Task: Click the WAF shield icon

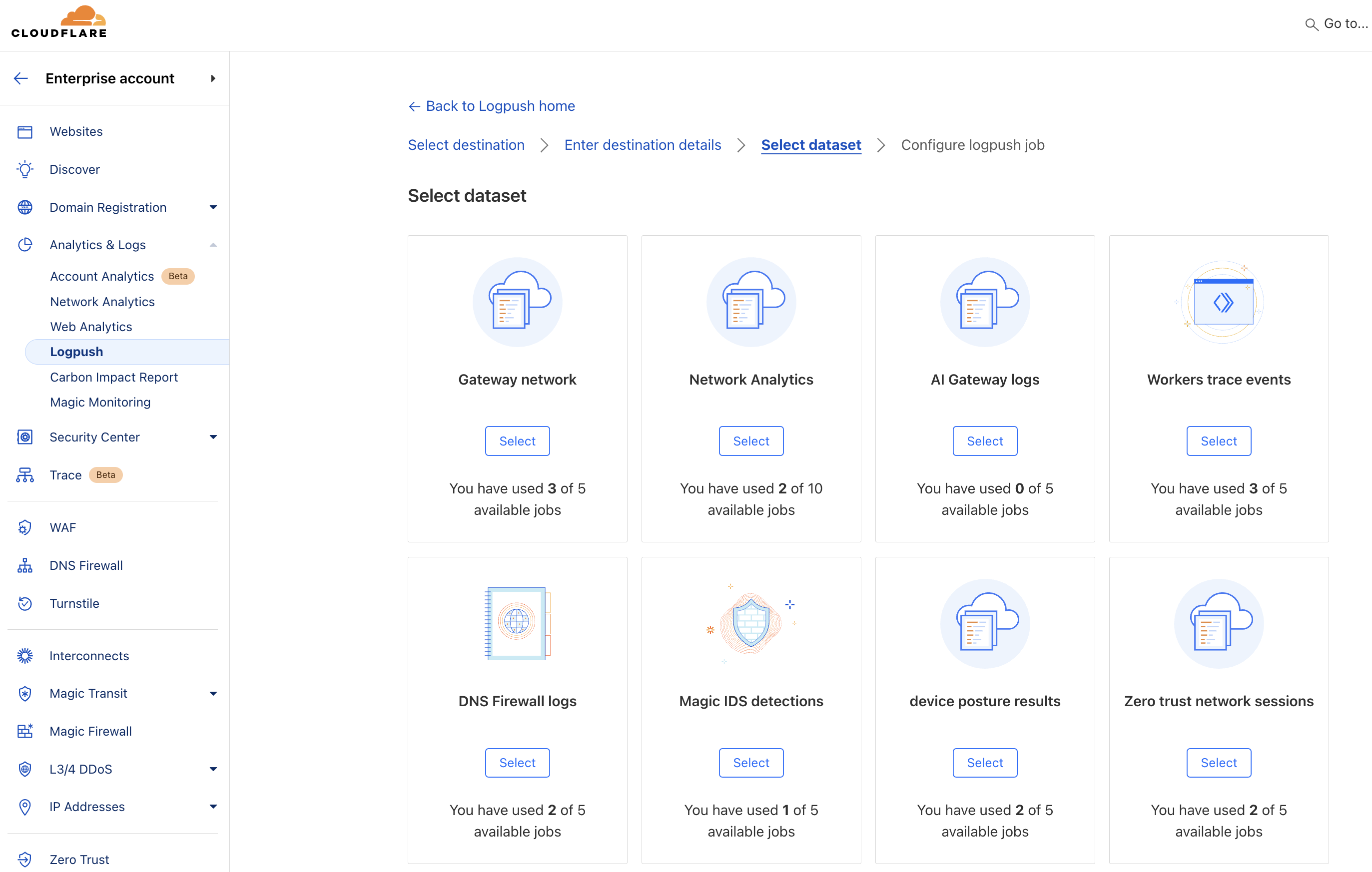Action: click(25, 527)
